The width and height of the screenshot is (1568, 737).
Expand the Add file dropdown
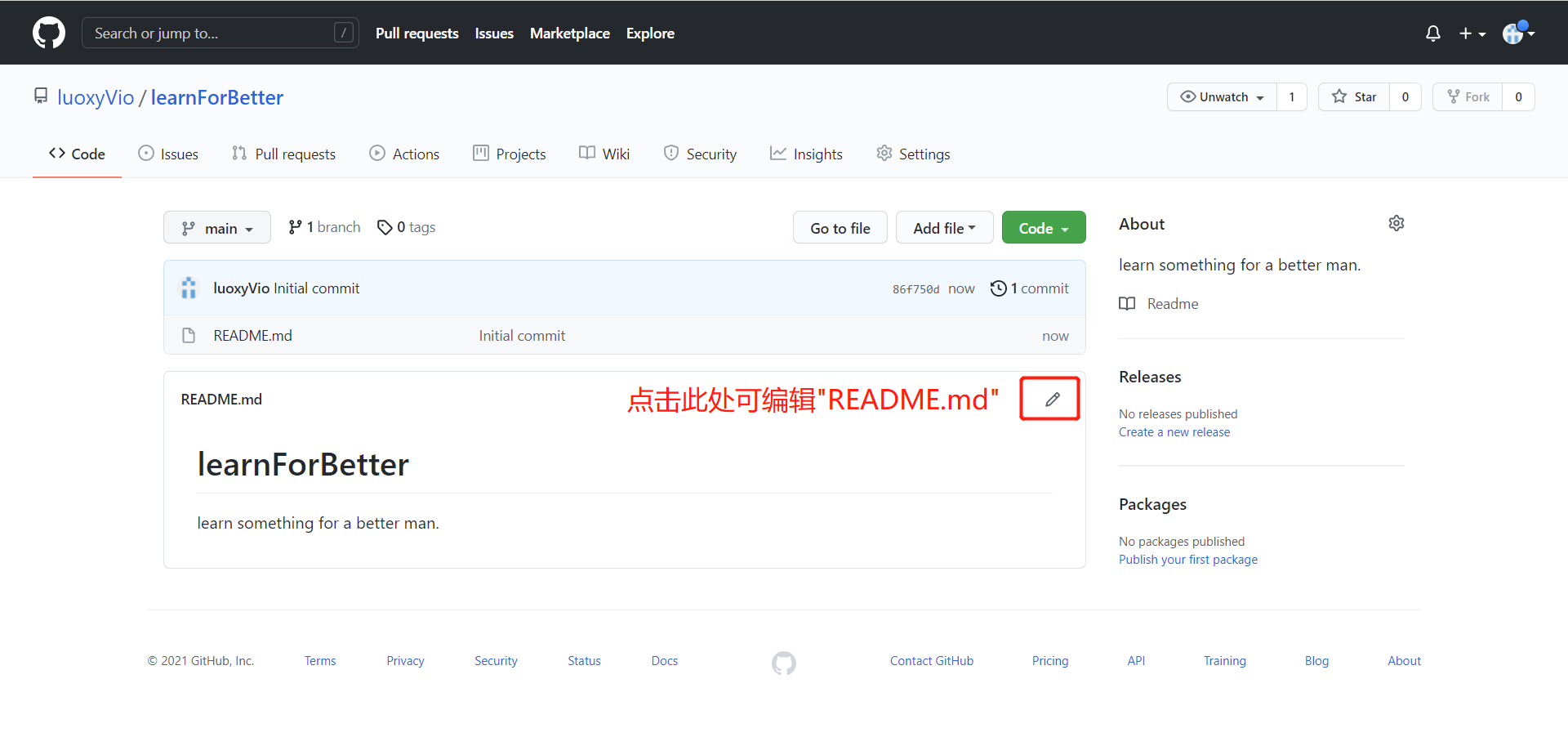coord(945,228)
